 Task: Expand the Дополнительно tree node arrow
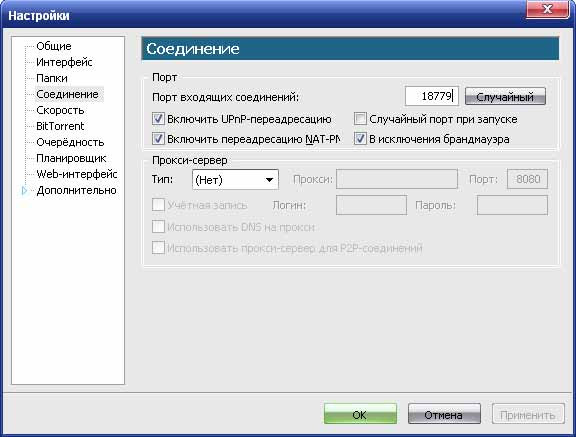tap(24, 191)
